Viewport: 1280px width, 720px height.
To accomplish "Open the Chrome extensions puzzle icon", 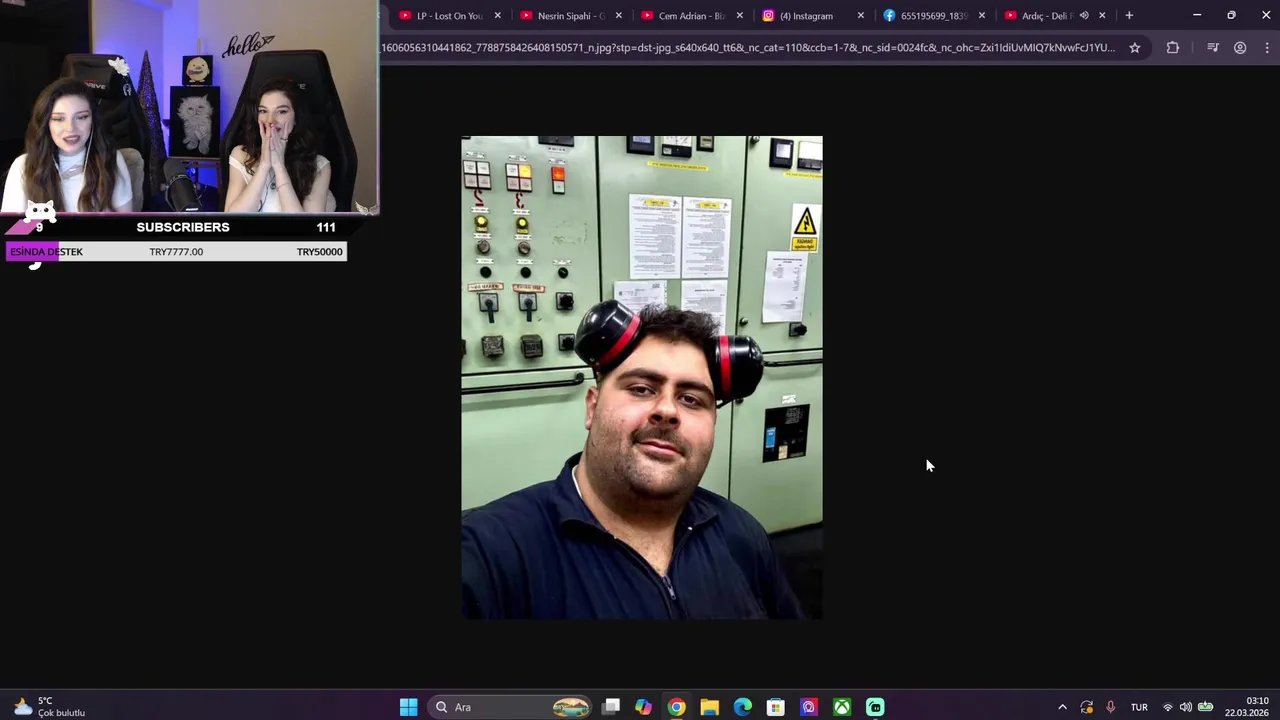I will [1173, 47].
